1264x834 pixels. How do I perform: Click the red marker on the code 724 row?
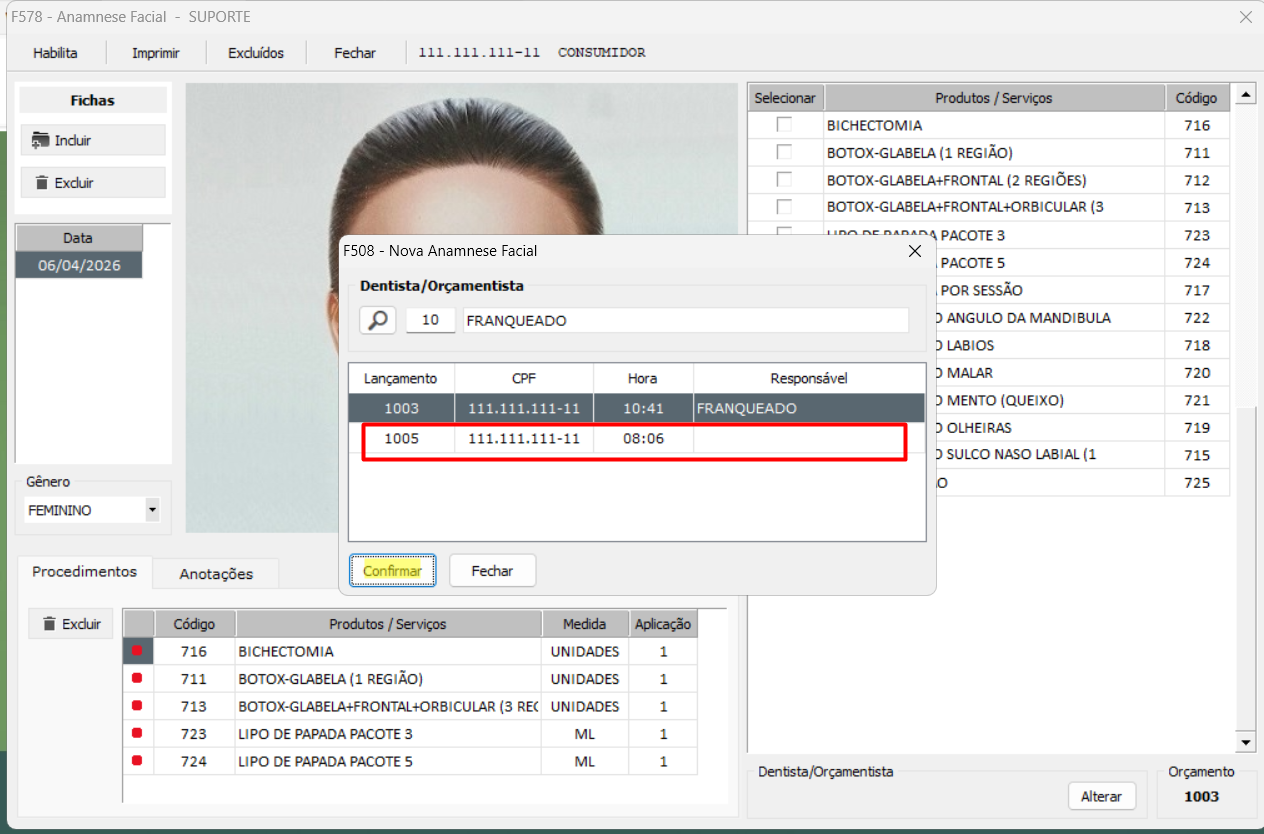click(x=137, y=761)
